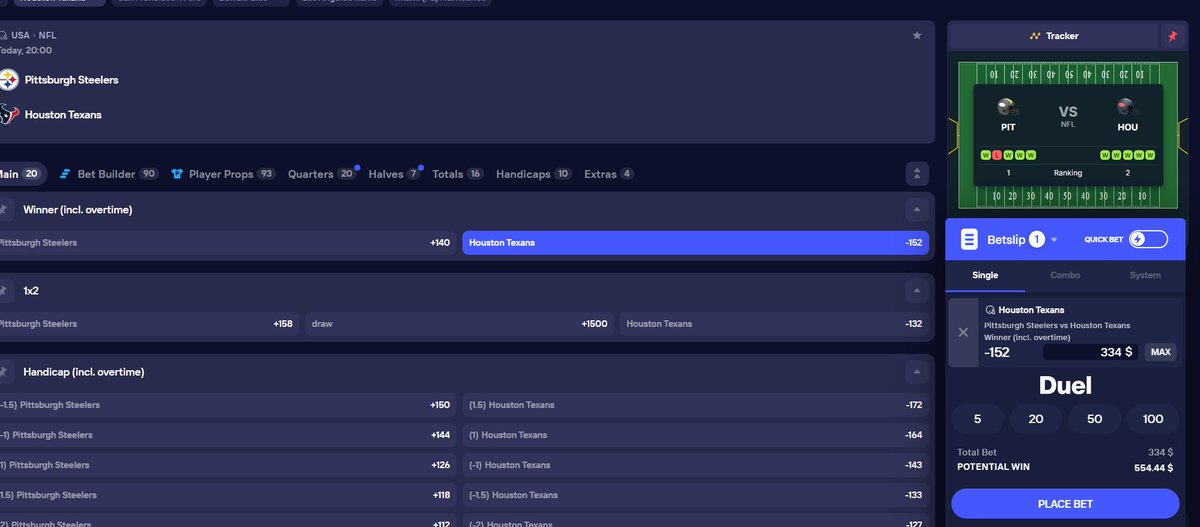This screenshot has height=527, width=1200.
Task: Select (1.5) Houston Texans -172 handicap
Action: 695,405
